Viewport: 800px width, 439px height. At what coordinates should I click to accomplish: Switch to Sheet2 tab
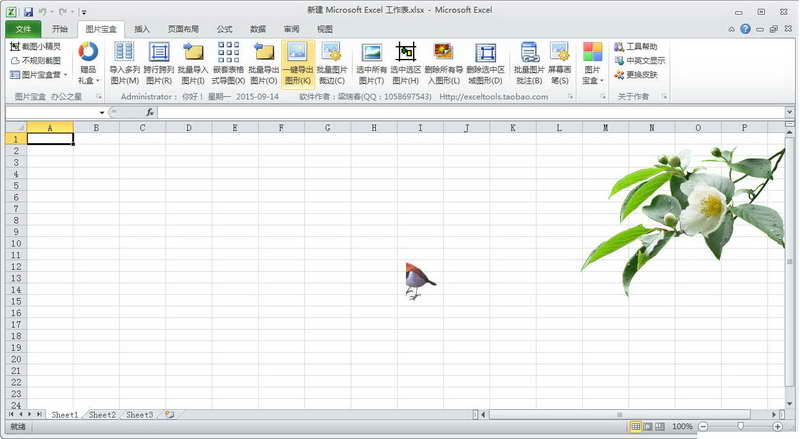point(103,415)
